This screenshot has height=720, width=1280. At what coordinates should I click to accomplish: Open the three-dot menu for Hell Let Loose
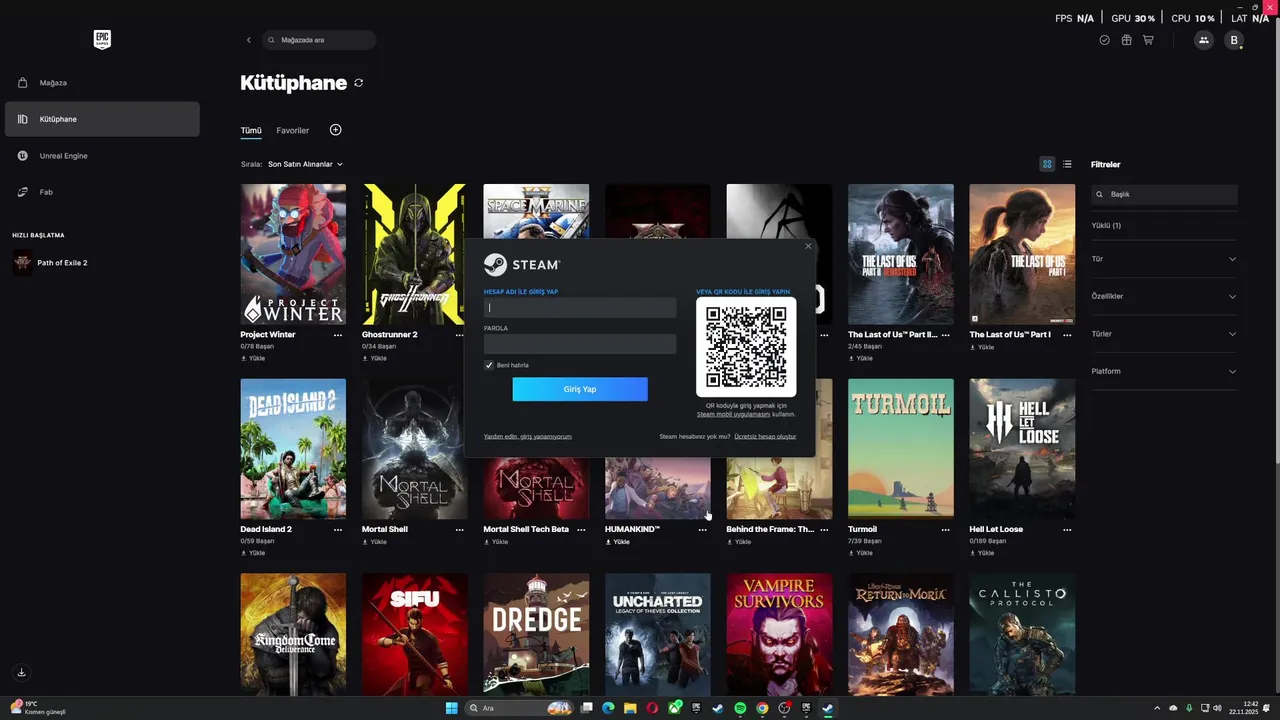click(1067, 530)
